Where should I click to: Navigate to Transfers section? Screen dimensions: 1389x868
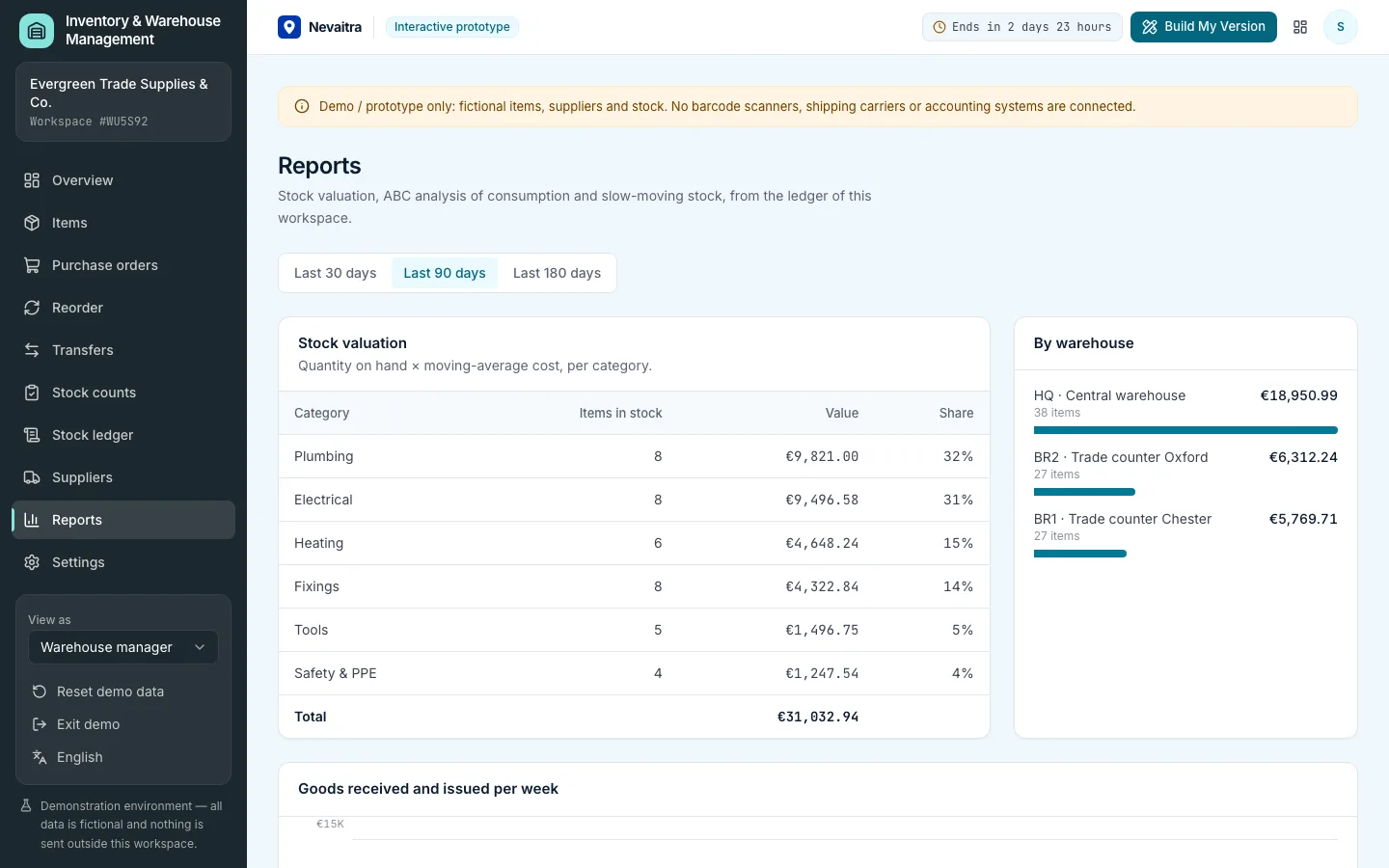[123, 350]
